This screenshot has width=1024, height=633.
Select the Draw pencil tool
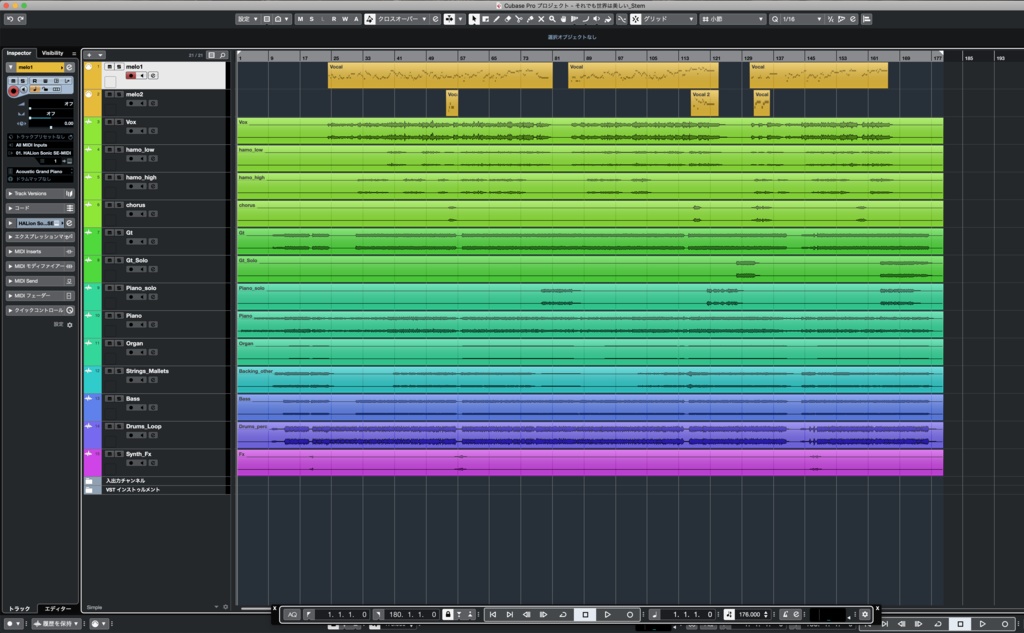(x=496, y=19)
